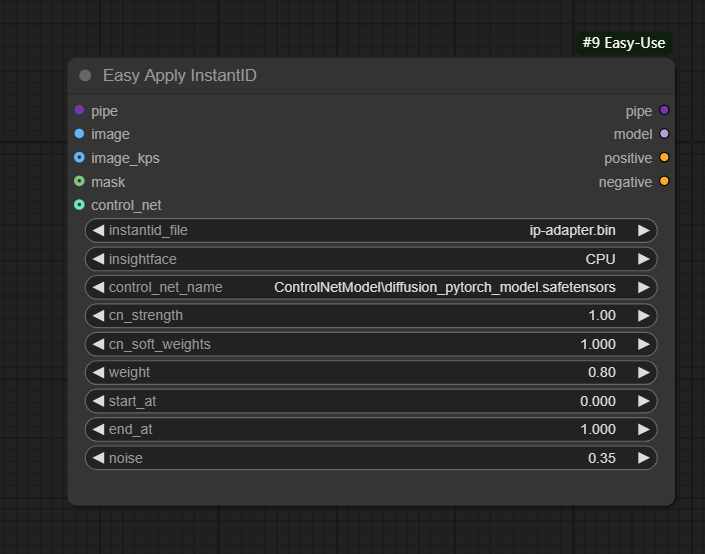Open the control_net_name model dropdown

[370, 287]
